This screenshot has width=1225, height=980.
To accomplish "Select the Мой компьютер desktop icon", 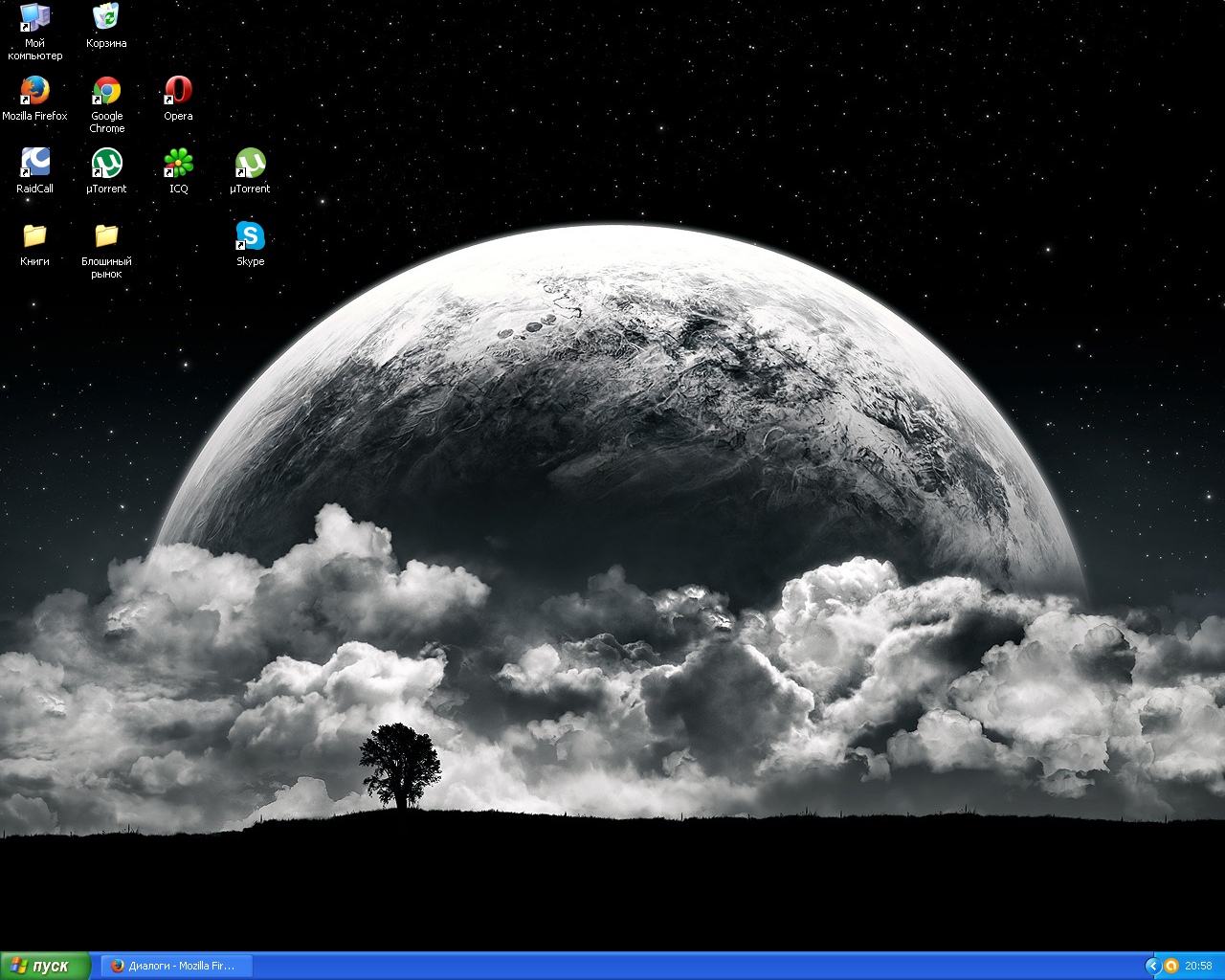I will pyautogui.click(x=34, y=32).
